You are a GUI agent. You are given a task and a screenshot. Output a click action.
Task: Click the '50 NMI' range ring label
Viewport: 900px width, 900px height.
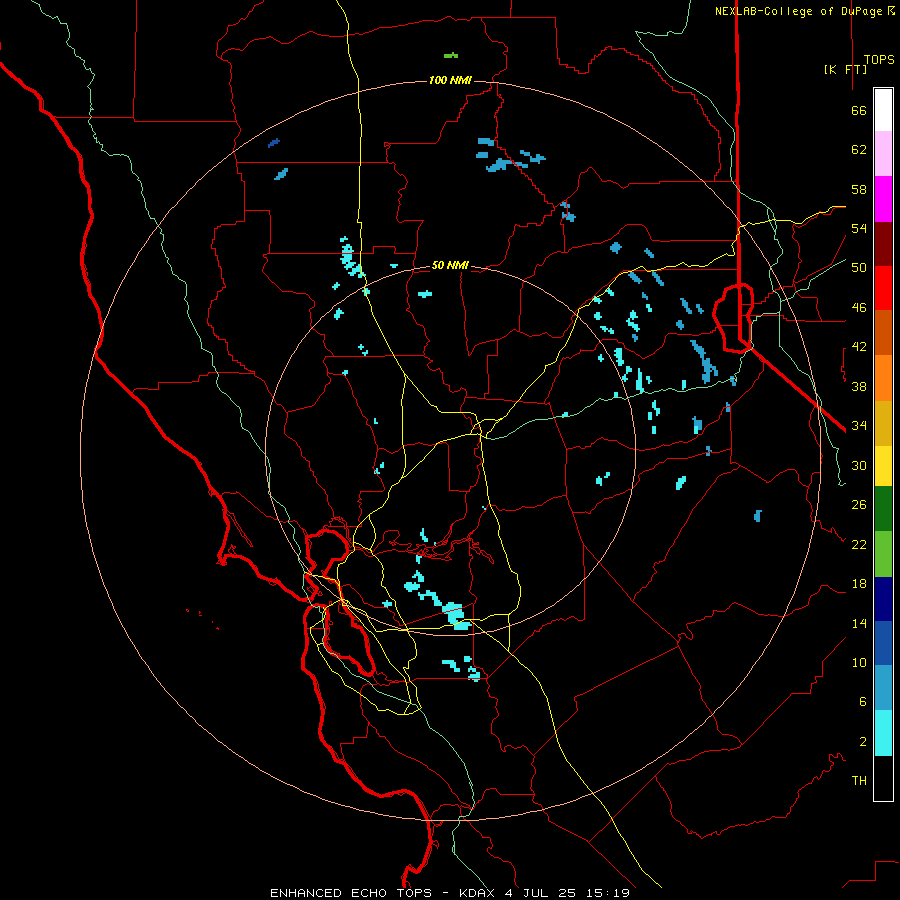[450, 265]
